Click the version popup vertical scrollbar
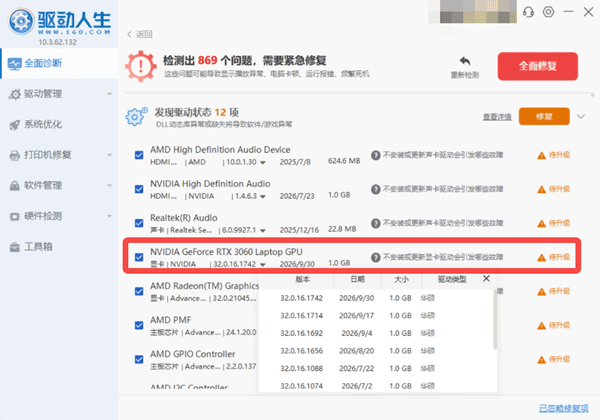The height and width of the screenshot is (420, 600). [495, 320]
